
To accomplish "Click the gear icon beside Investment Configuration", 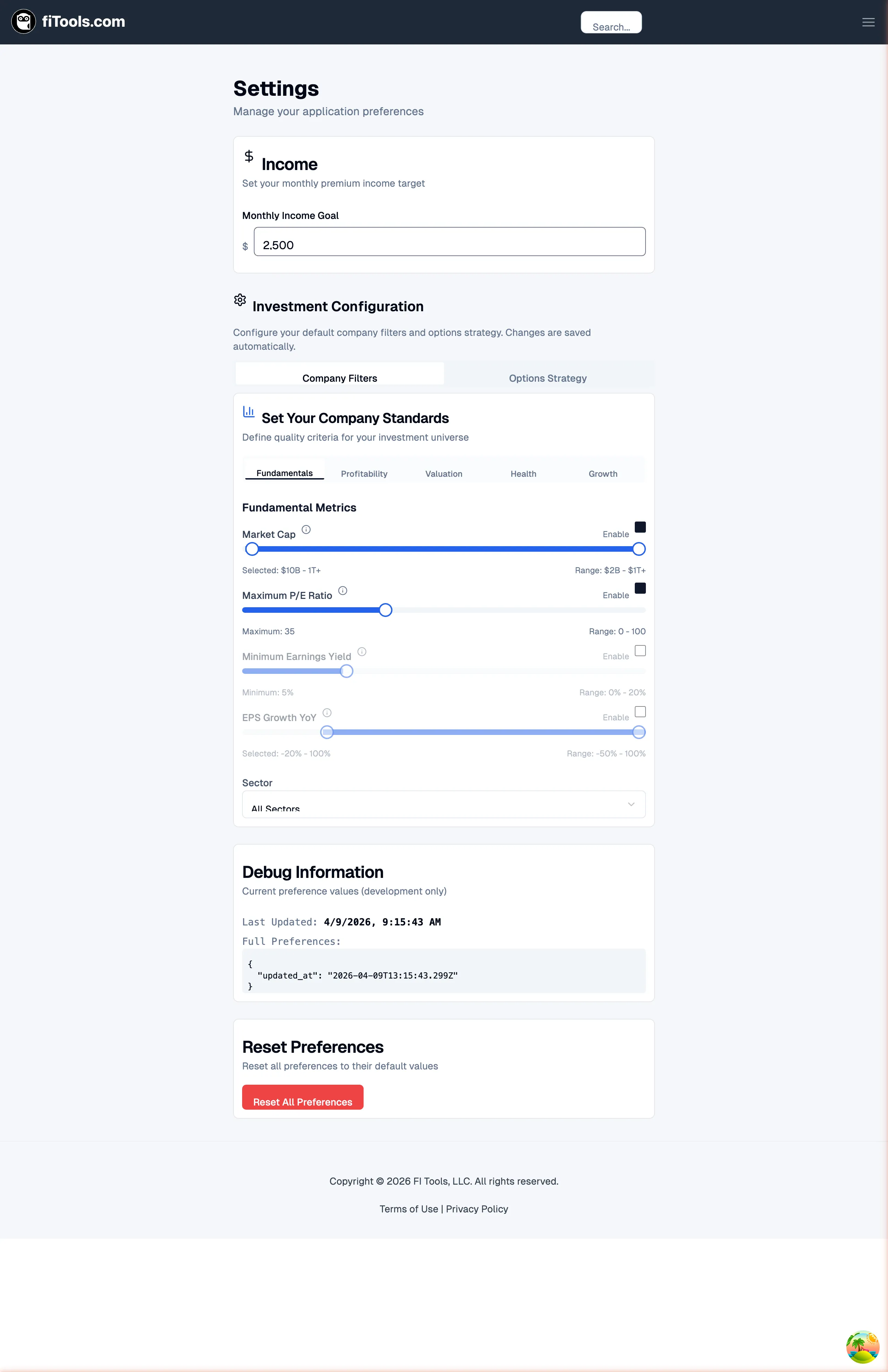I will coord(240,300).
